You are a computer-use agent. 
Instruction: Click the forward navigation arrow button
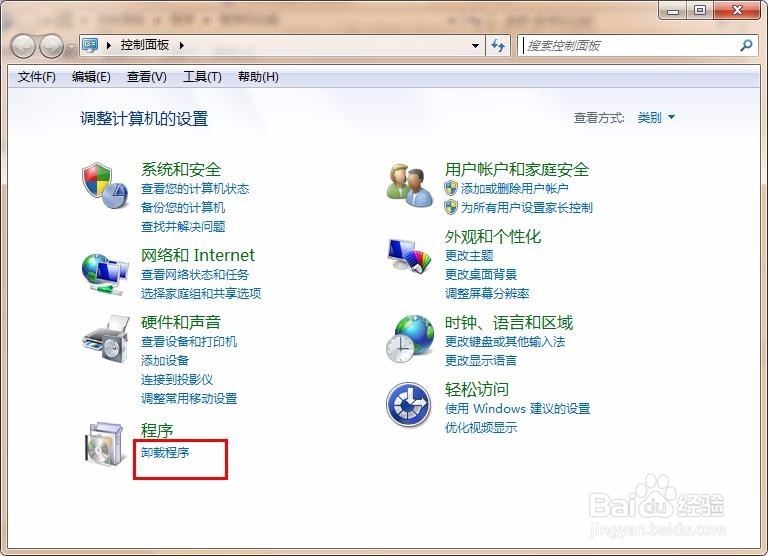click(51, 47)
